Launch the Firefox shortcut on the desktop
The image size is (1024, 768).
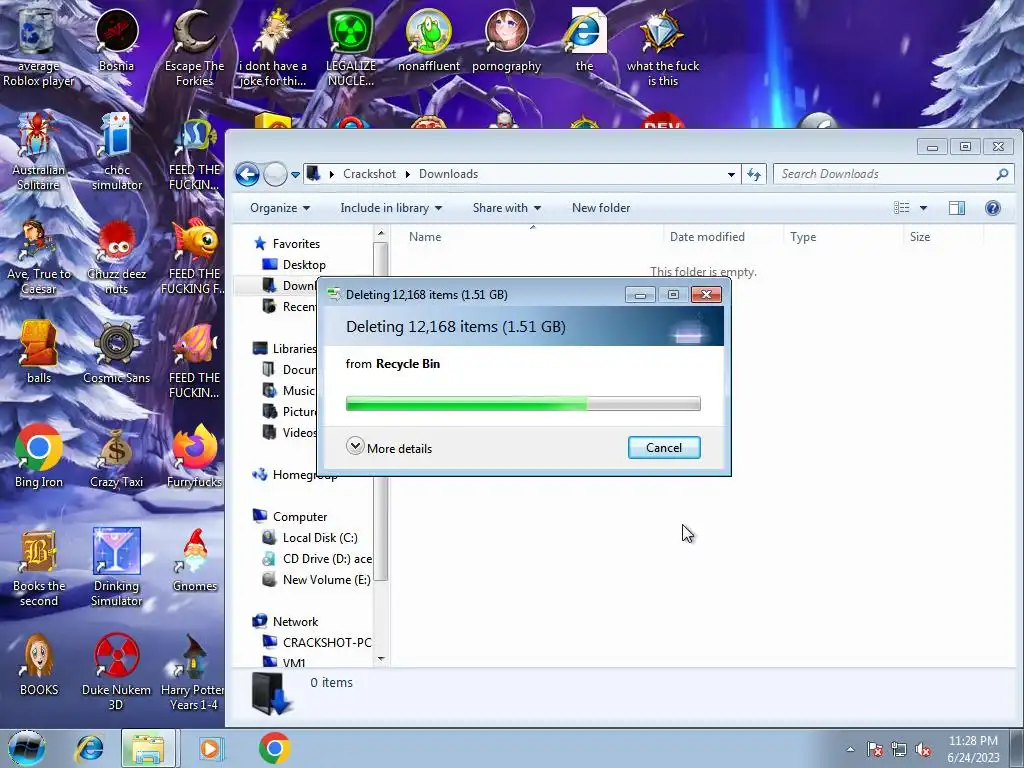point(194,457)
